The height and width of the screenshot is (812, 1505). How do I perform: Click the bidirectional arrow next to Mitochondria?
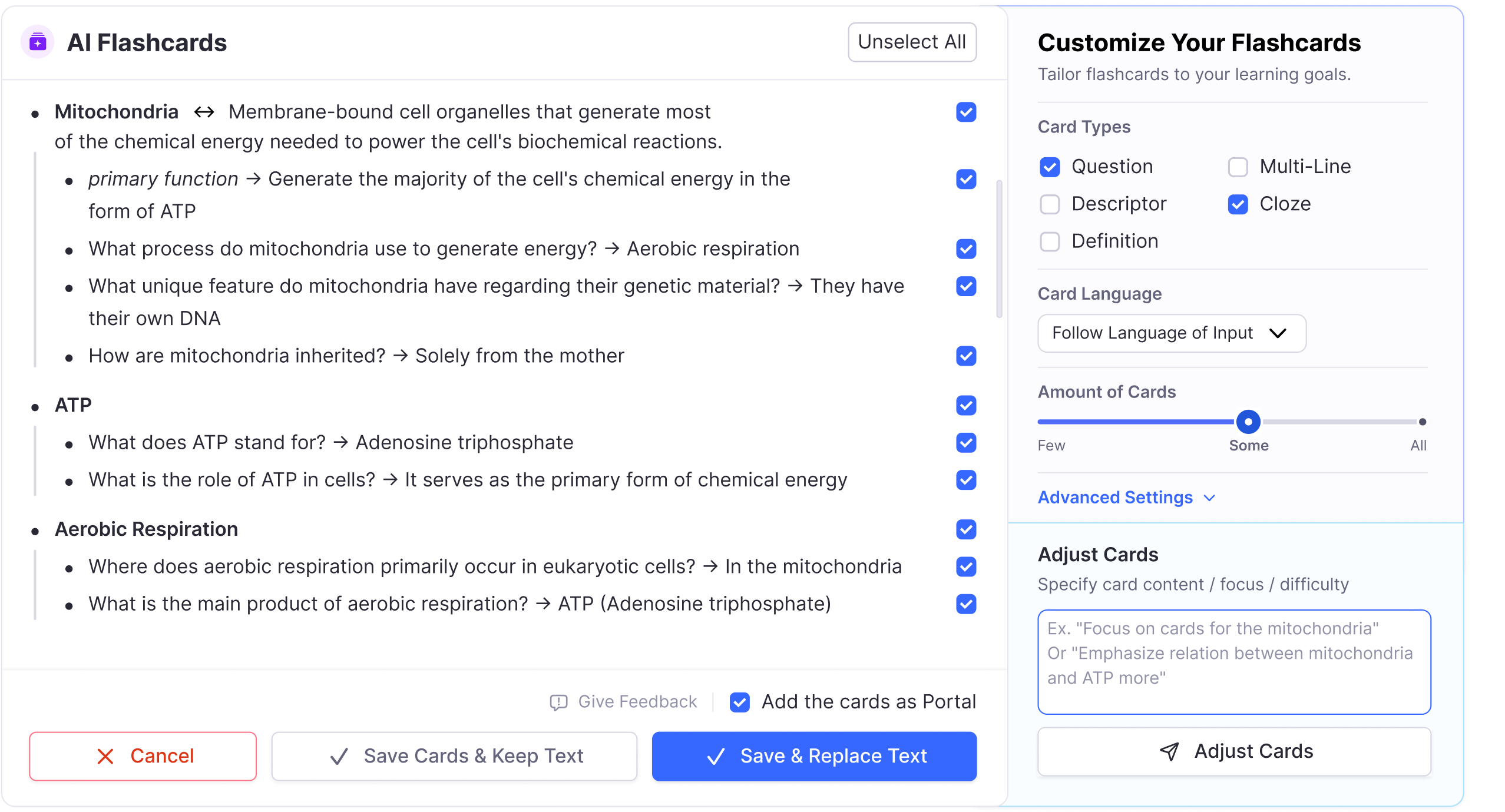(204, 112)
